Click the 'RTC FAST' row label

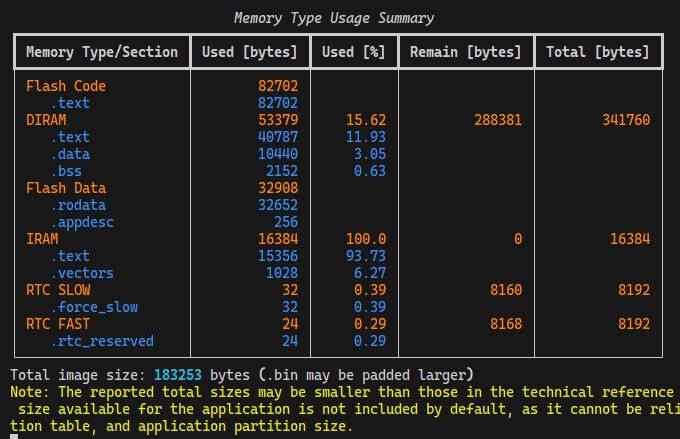(58, 324)
